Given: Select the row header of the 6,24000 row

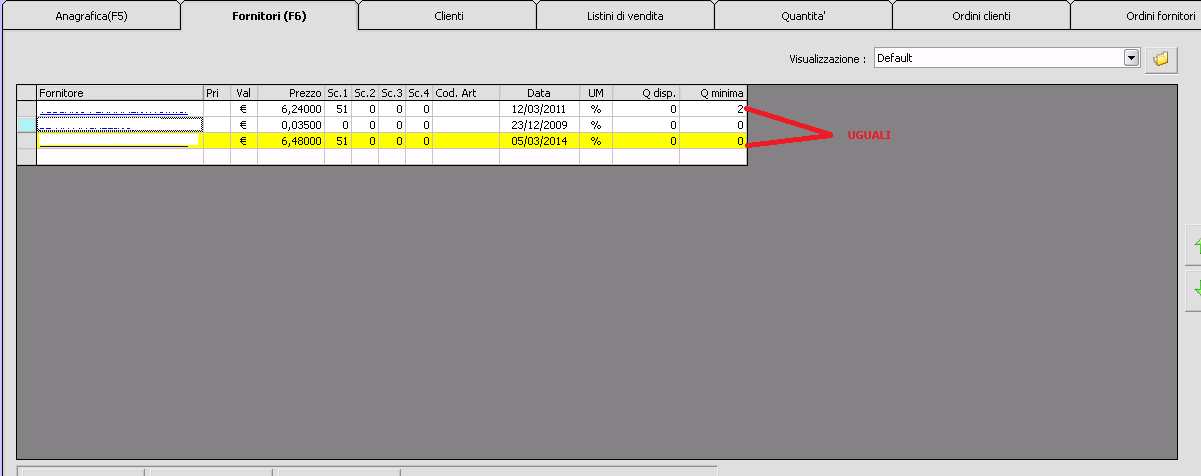Looking at the screenshot, I should point(27,109).
